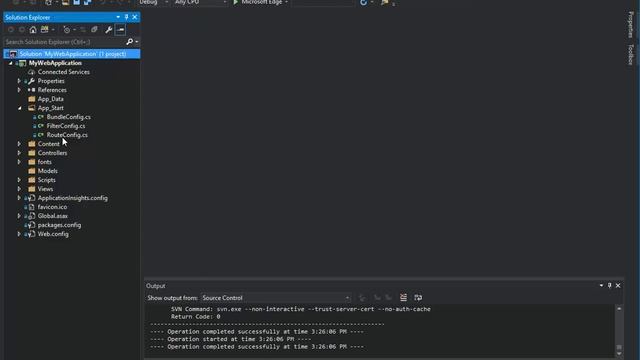Select packages.config file
Viewport: 640px width, 360px height.
pos(59,225)
